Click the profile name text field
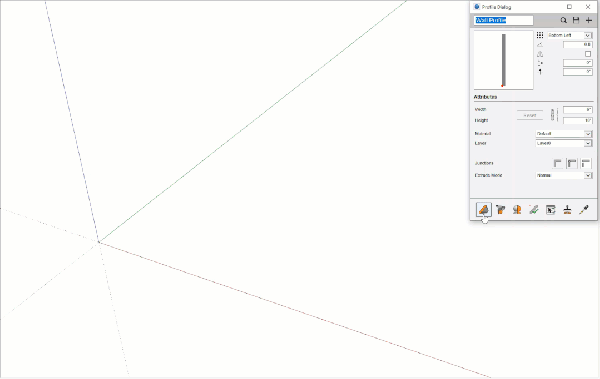The width and height of the screenshot is (600, 379). (x=504, y=20)
